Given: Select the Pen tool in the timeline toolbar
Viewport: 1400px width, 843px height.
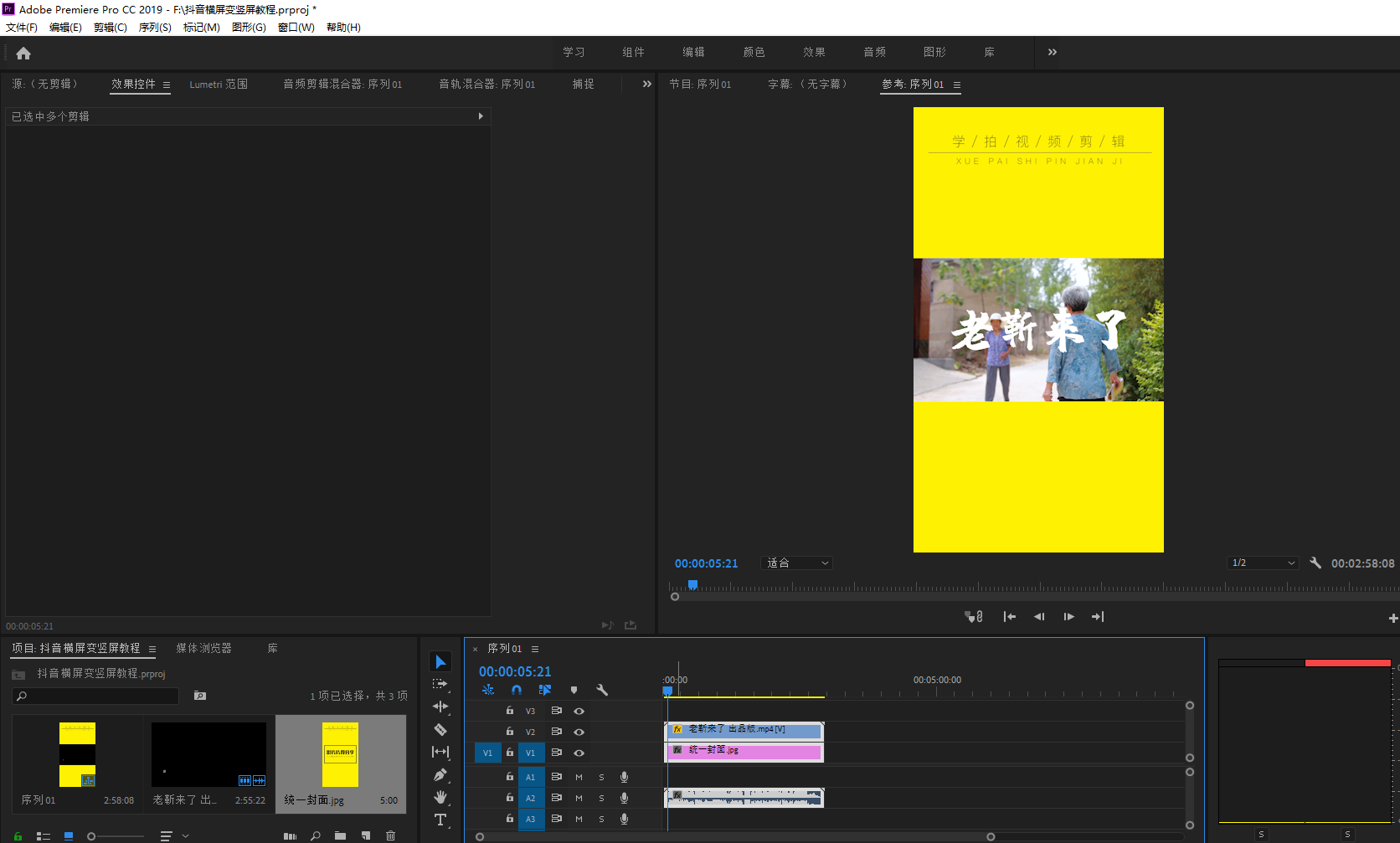Looking at the screenshot, I should [441, 774].
